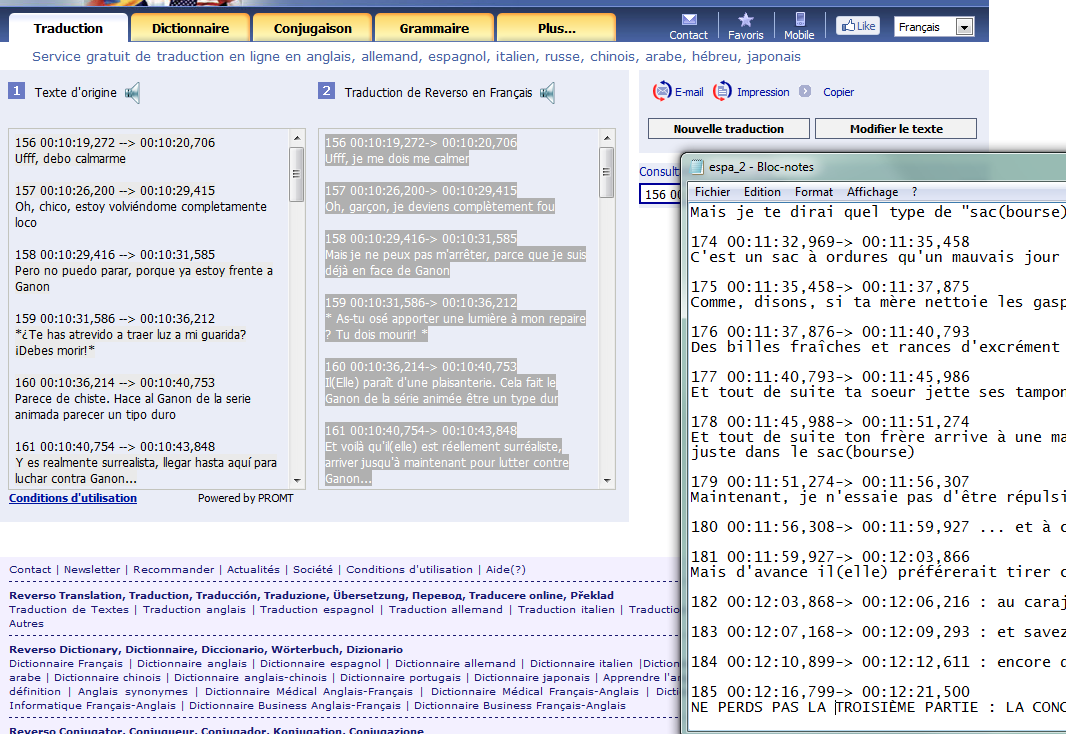1066x734 pixels.
Task: Open the Affichage menu in Bloc-notes
Action: (x=872, y=192)
